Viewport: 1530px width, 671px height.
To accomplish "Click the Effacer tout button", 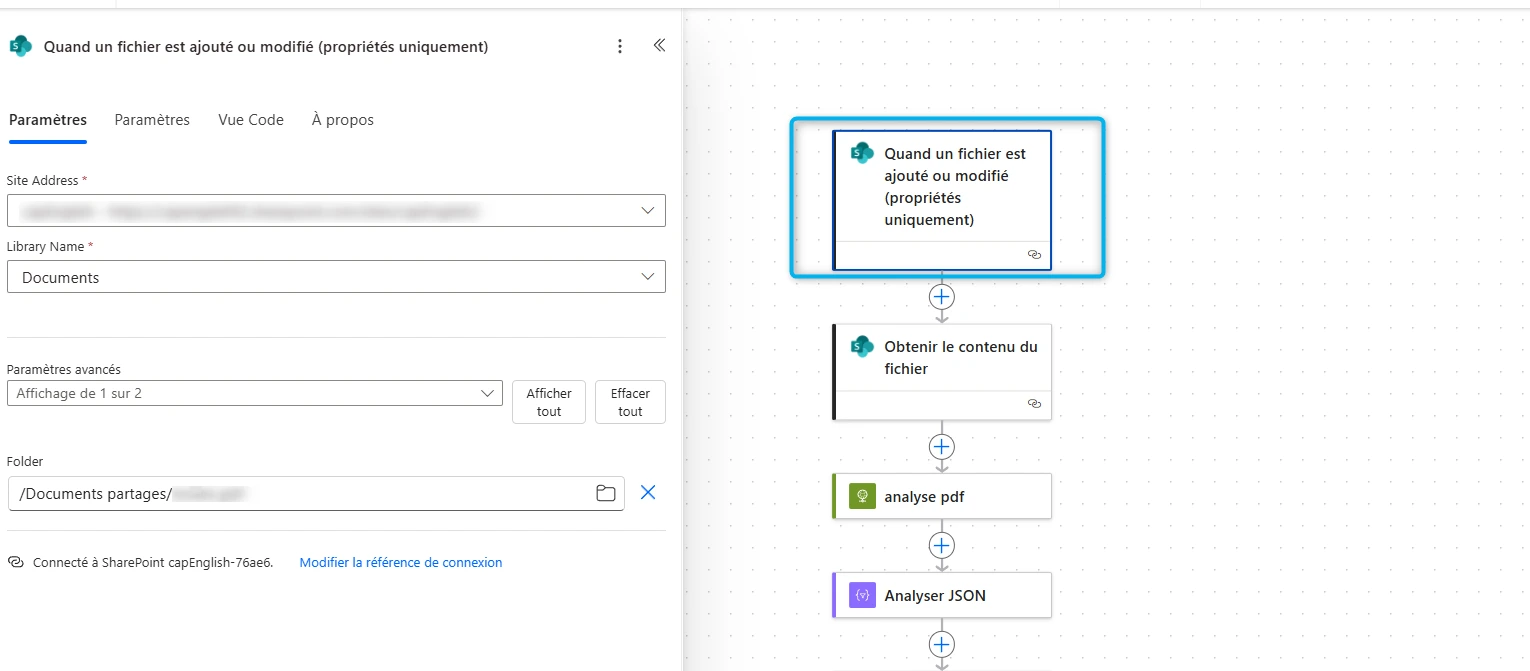I will tap(630, 402).
